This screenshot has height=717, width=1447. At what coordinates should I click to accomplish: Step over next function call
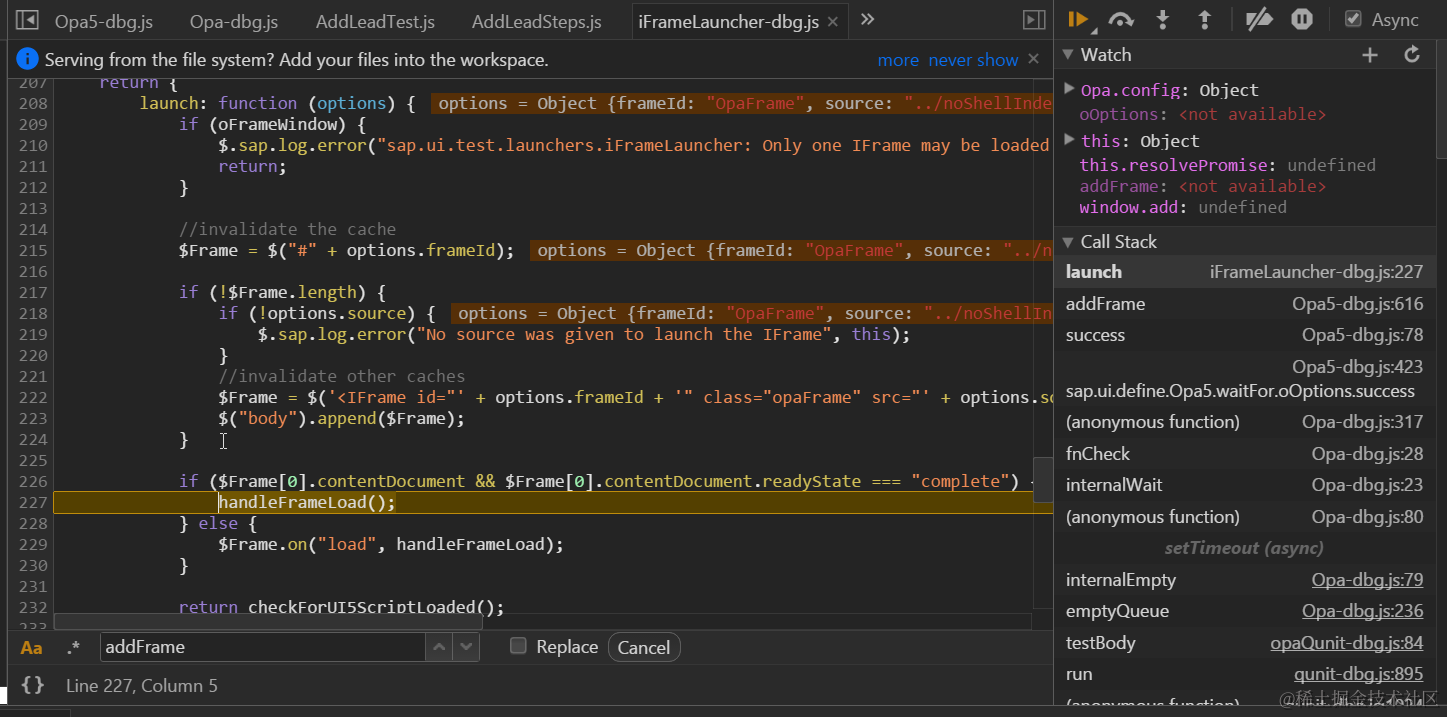[1121, 19]
